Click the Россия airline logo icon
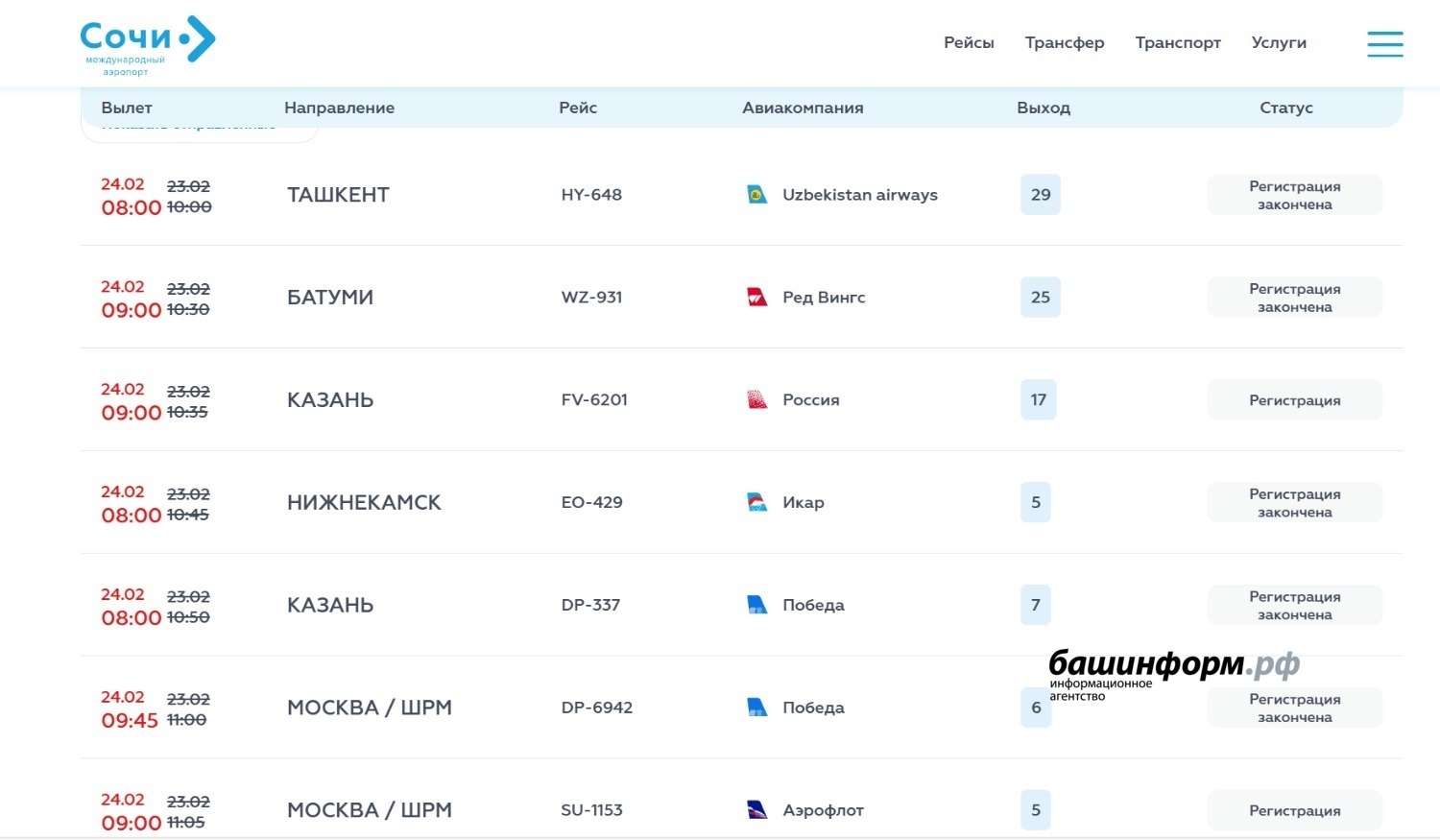Image resolution: width=1440 pixels, height=840 pixels. click(x=757, y=400)
